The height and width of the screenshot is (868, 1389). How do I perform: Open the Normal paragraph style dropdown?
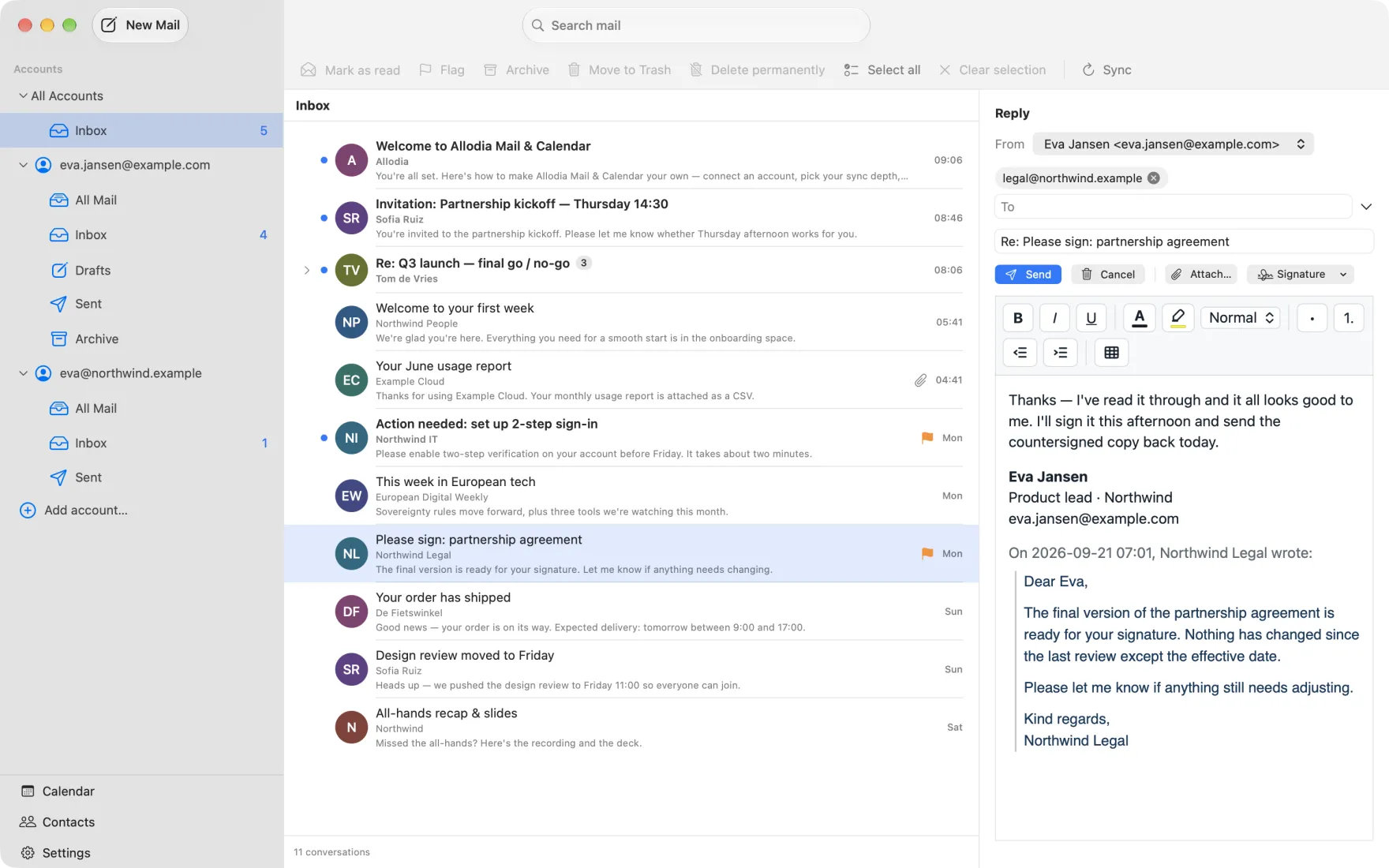coord(1241,318)
